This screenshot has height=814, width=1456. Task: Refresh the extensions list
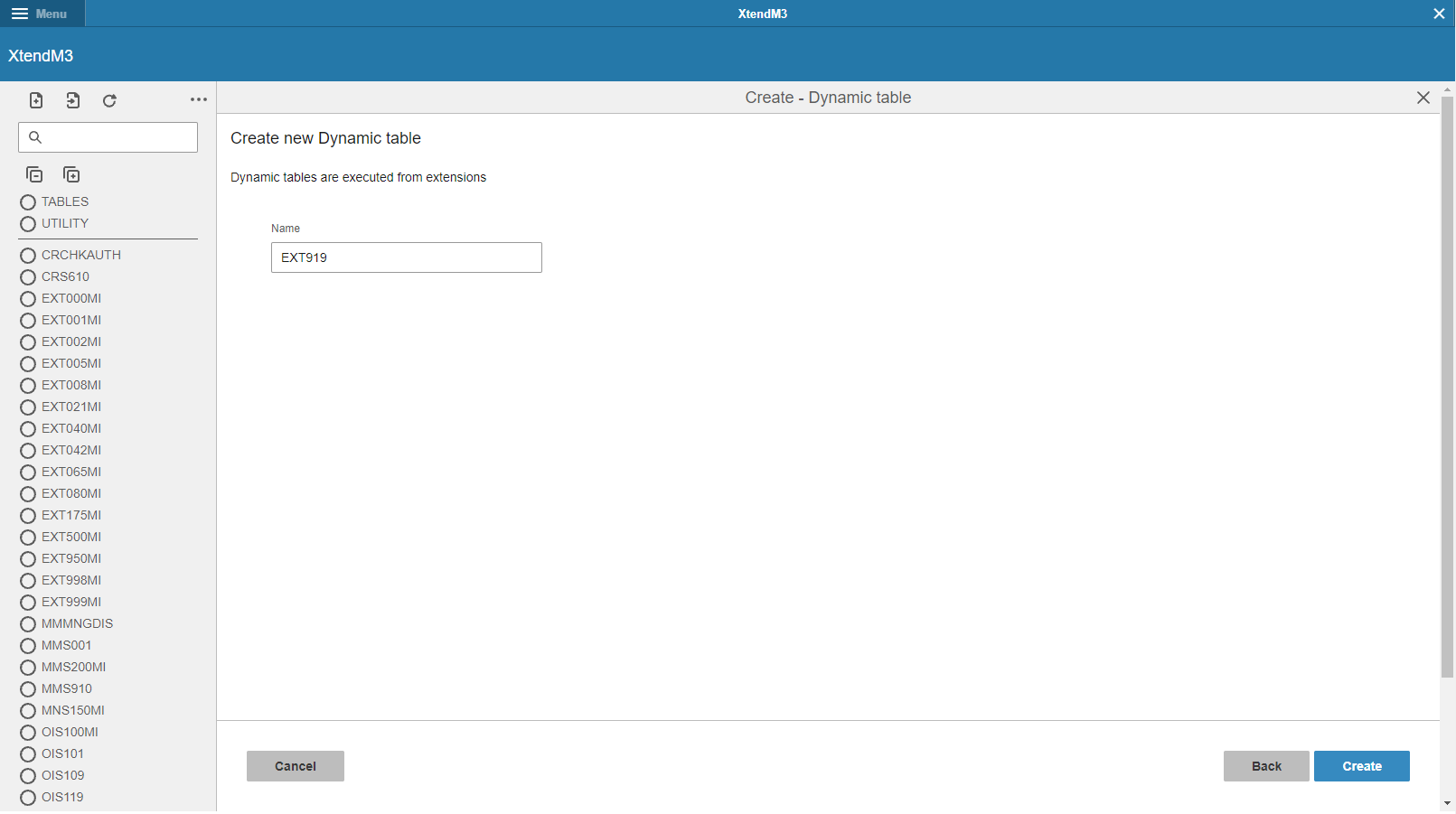(109, 100)
